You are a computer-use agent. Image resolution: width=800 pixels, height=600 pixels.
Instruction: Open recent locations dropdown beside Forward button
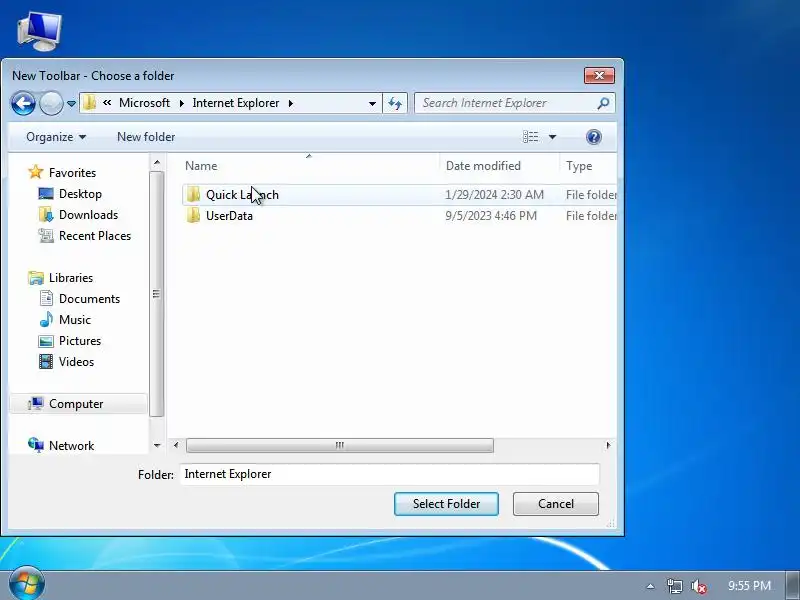(71, 104)
